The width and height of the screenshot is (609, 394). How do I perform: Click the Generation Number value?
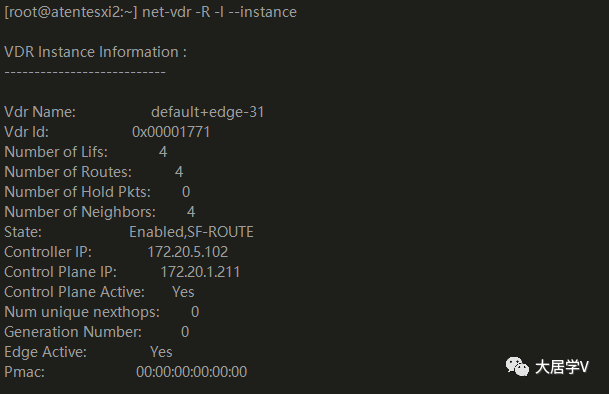[x=185, y=332]
